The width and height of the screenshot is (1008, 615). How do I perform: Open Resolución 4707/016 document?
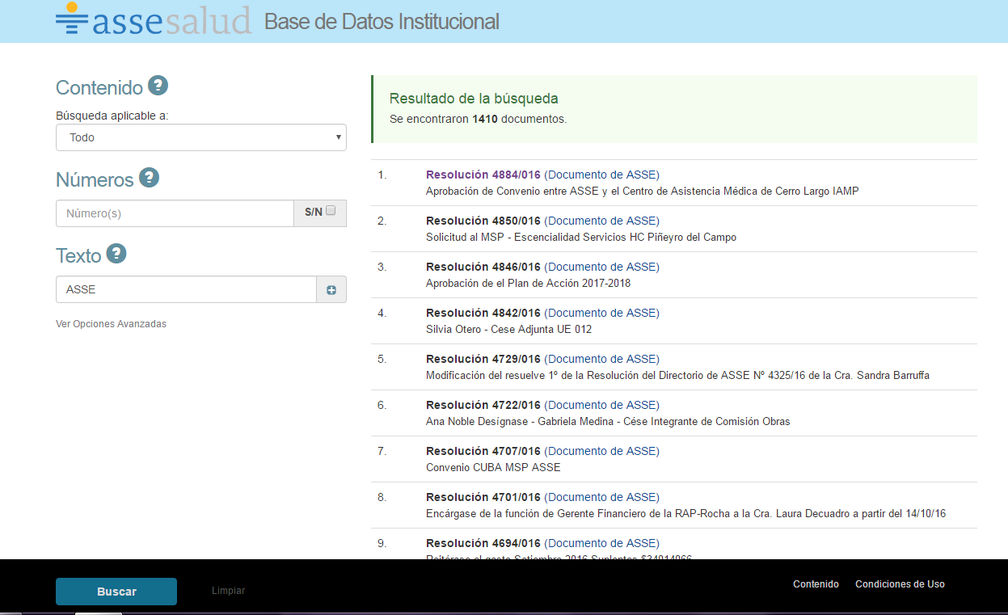pyautogui.click(x=543, y=451)
